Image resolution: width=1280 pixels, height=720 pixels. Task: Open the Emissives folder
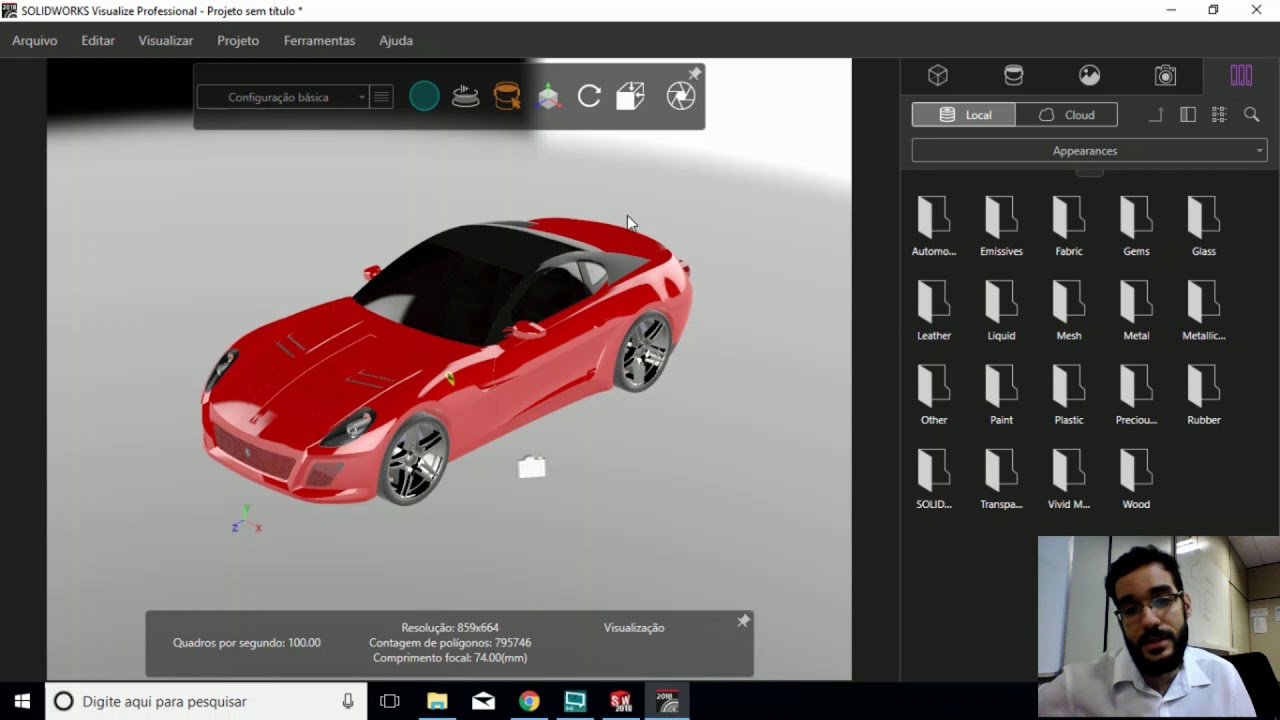pos(1001,226)
